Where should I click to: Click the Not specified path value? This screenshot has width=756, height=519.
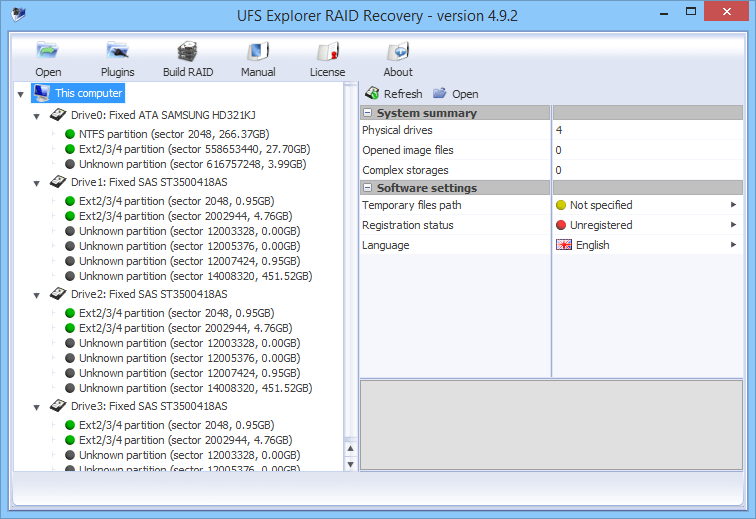(601, 205)
